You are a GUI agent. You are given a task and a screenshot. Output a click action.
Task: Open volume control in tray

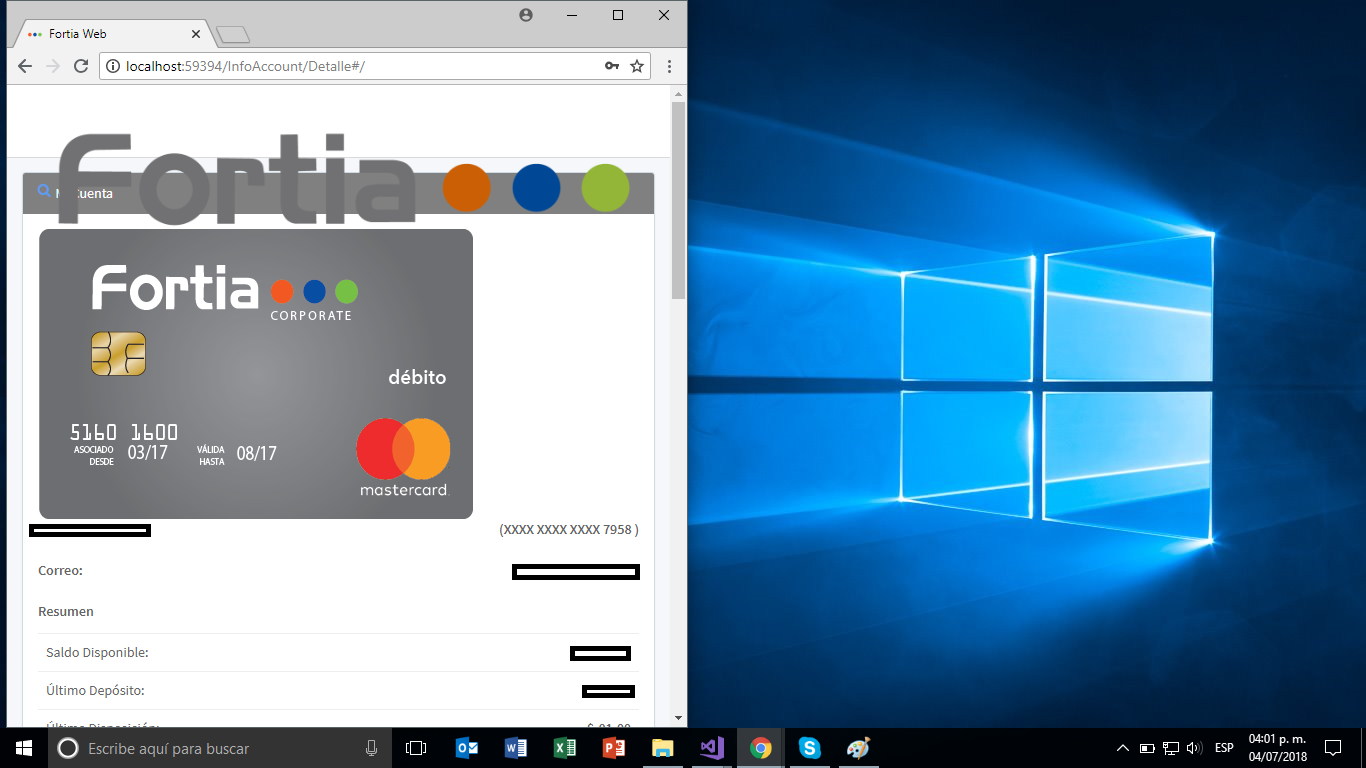(x=1193, y=748)
